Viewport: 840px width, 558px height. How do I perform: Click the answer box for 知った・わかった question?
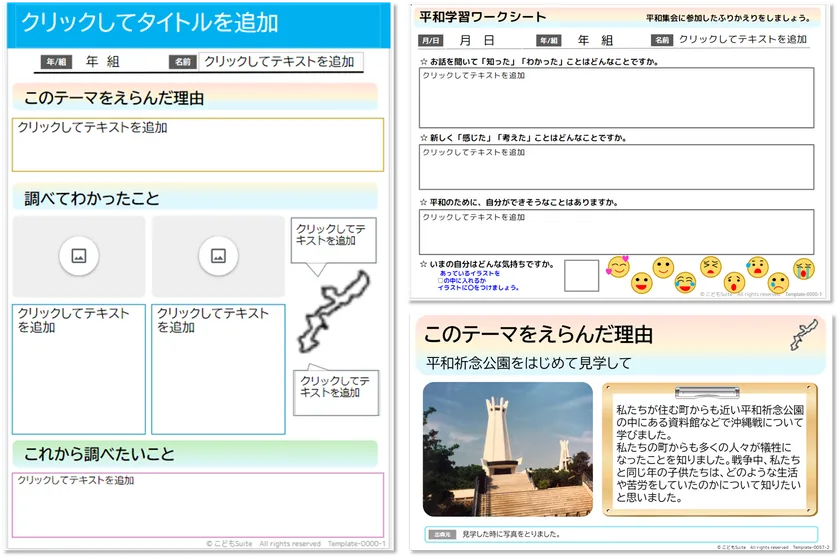pos(616,98)
